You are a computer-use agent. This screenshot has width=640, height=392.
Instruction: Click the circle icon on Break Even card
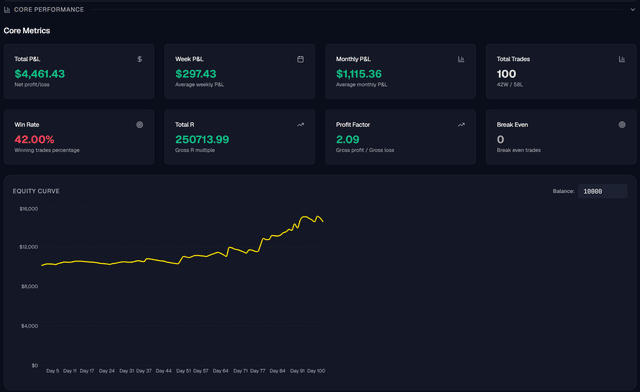(622, 125)
